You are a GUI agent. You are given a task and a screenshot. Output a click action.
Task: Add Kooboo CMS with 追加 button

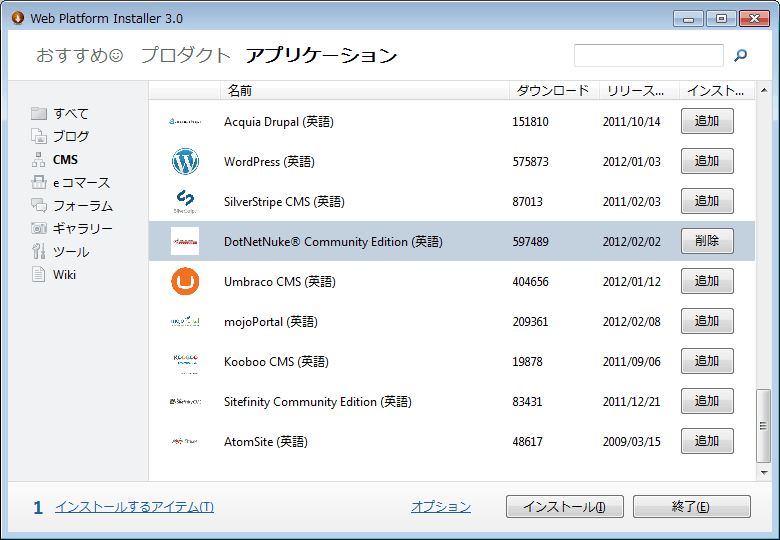[707, 361]
